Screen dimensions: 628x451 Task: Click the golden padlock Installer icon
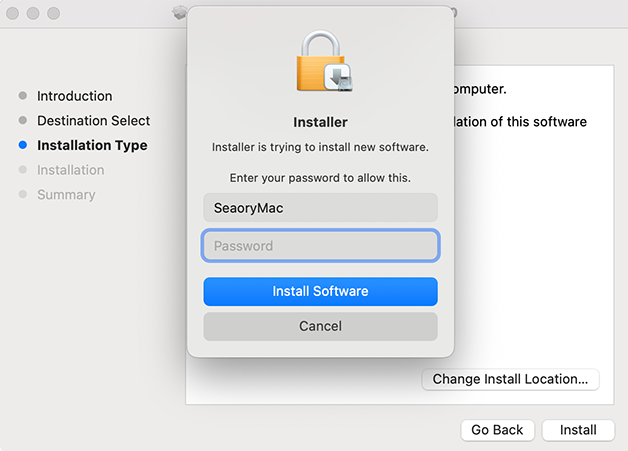click(320, 63)
